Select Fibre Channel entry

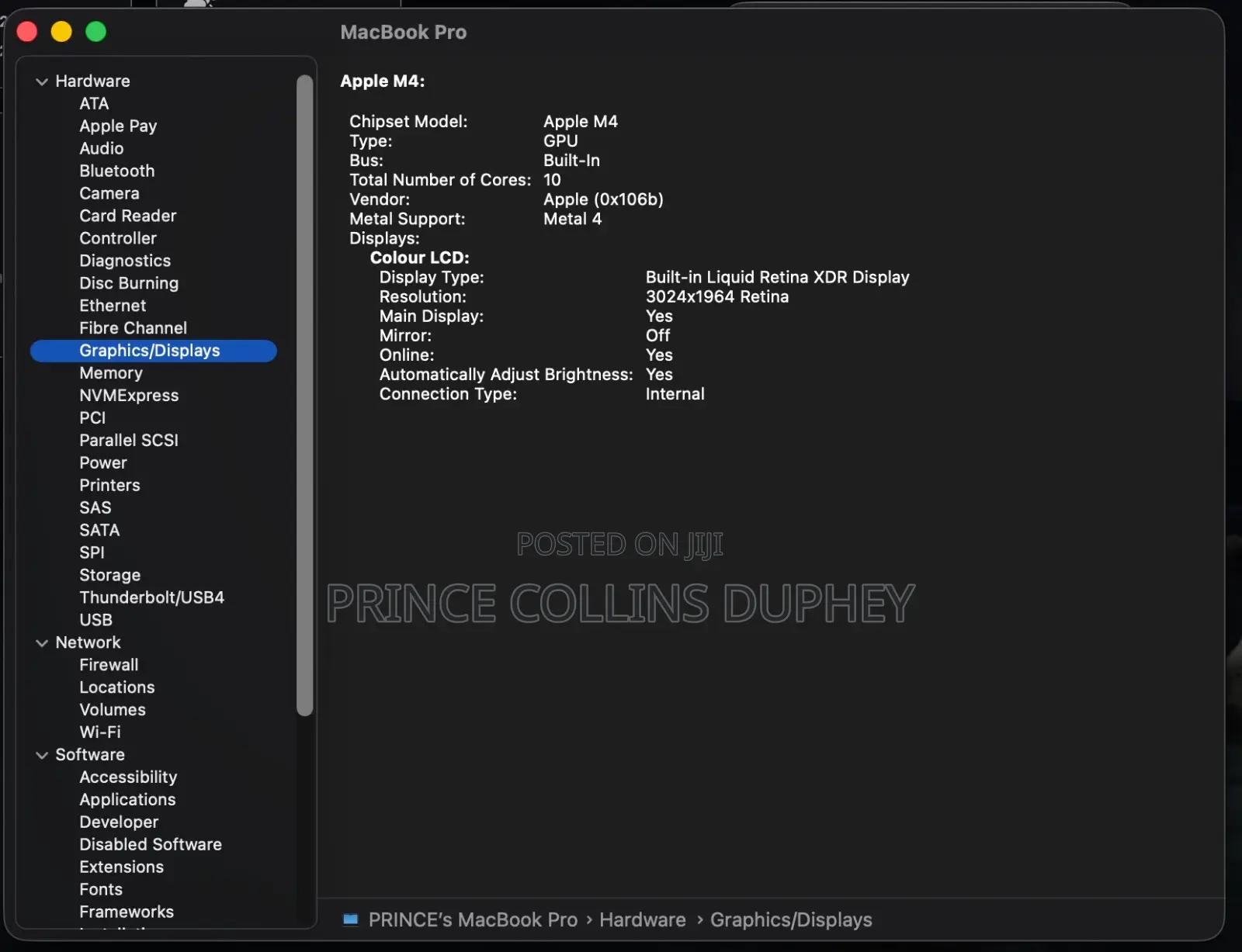pos(134,328)
